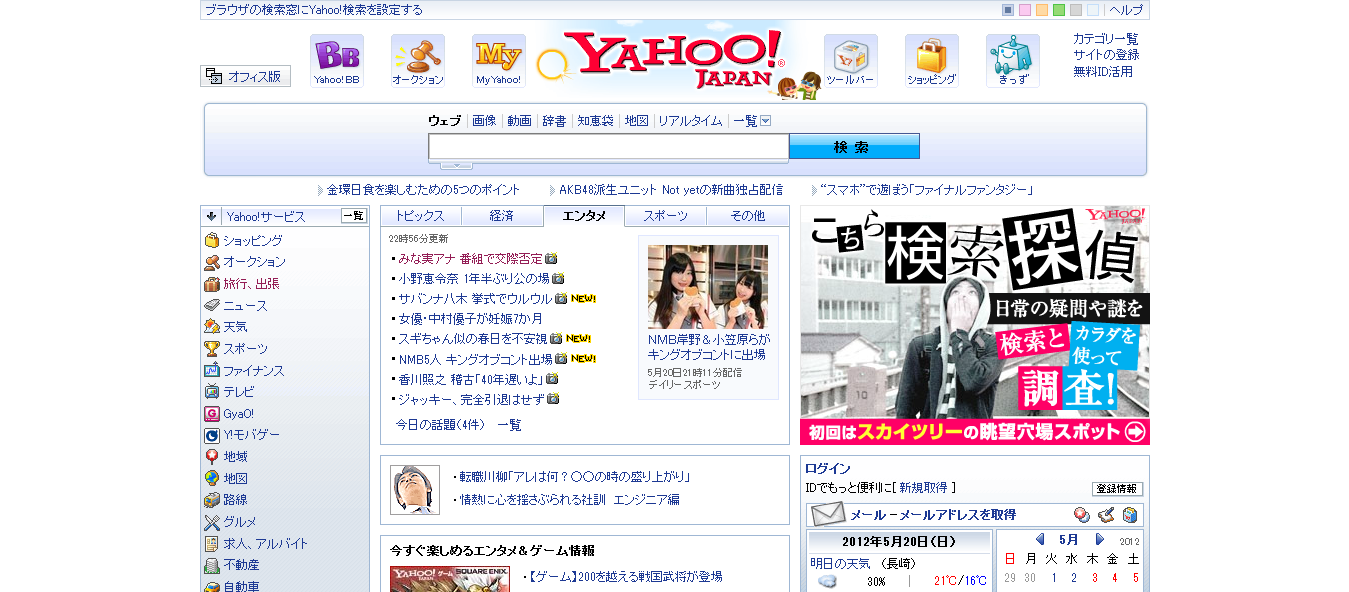1349x592 pixels.
Task: Click the notepad with pen icon beside メール
Action: click(x=1106, y=515)
